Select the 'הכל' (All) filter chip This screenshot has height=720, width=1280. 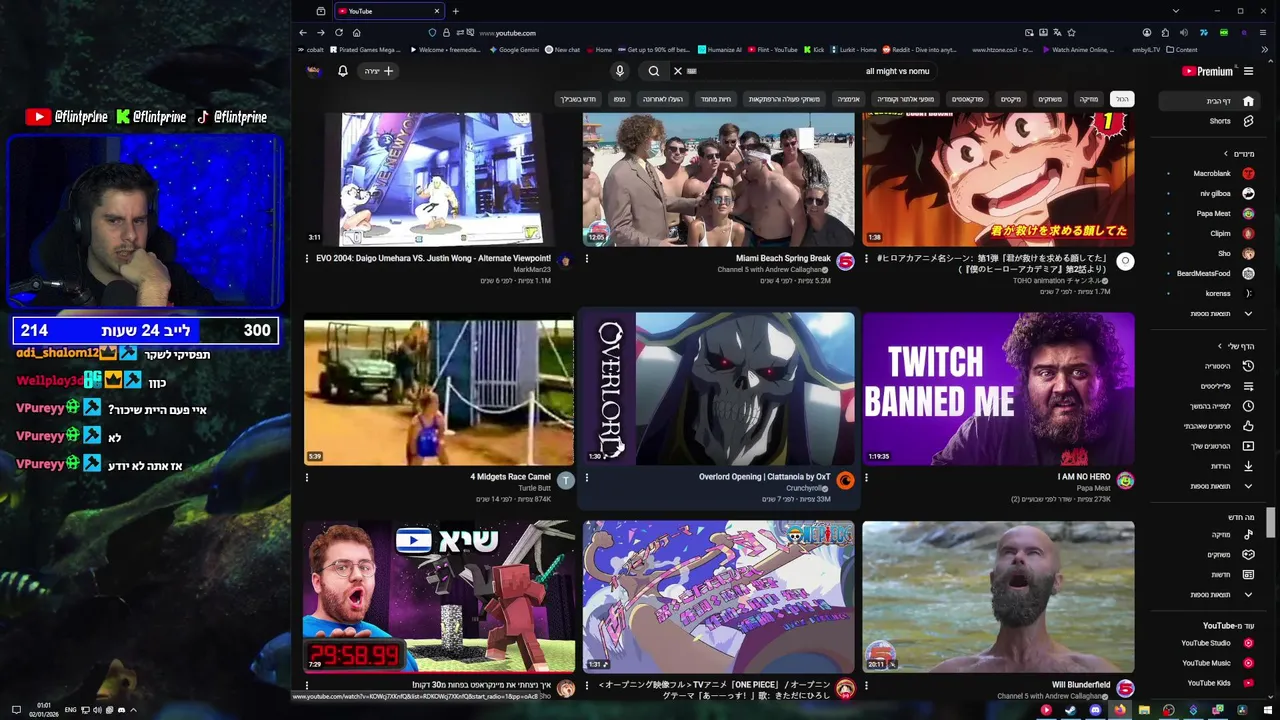[x=1122, y=99]
